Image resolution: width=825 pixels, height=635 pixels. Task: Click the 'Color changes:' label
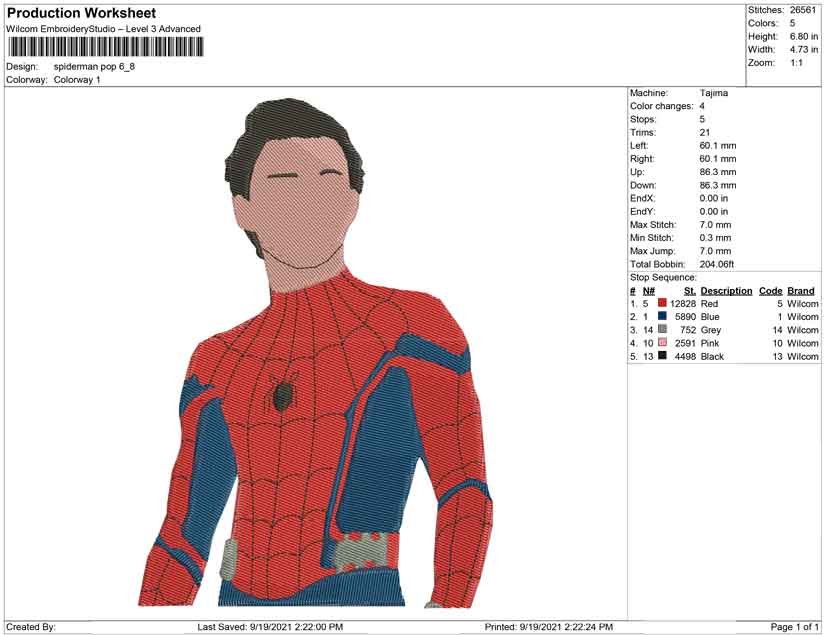pyautogui.click(x=662, y=106)
